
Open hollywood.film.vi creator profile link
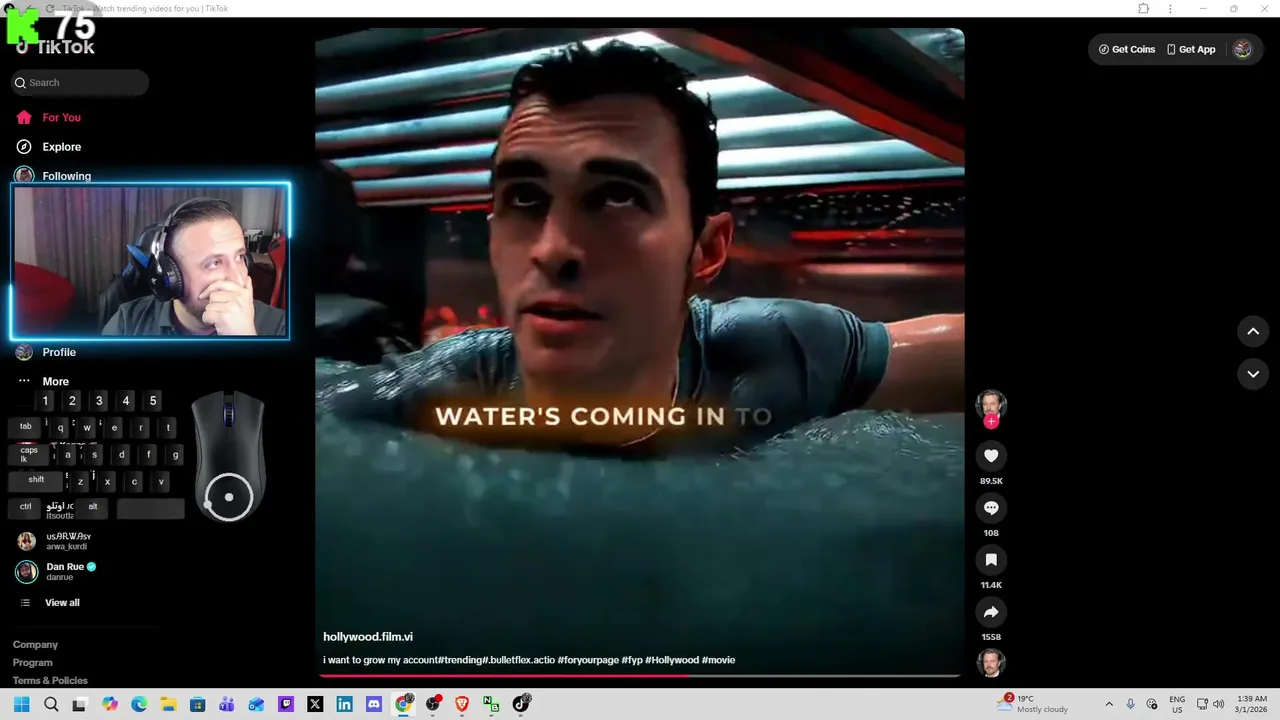pyautogui.click(x=368, y=637)
